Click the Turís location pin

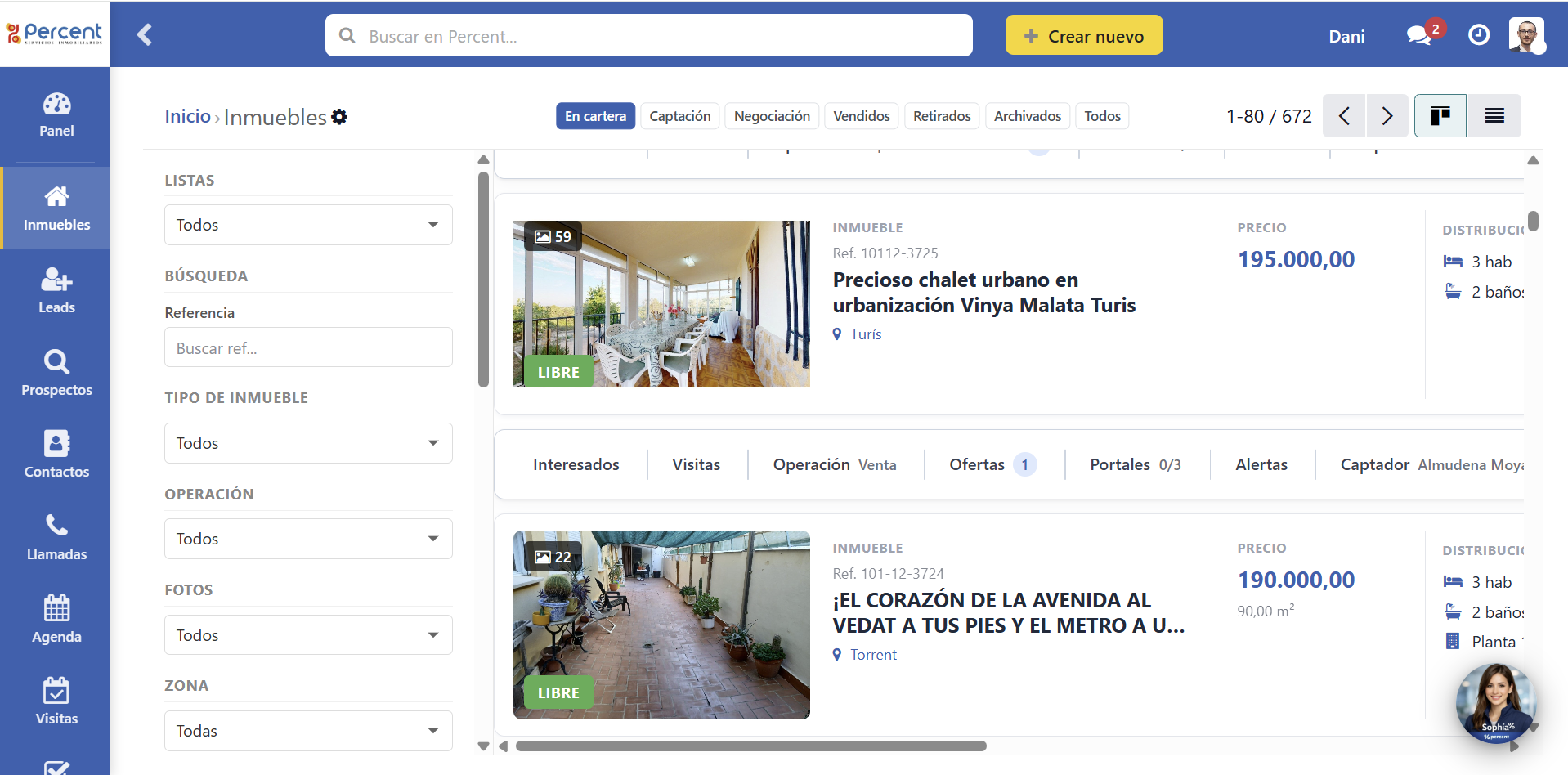click(x=837, y=334)
